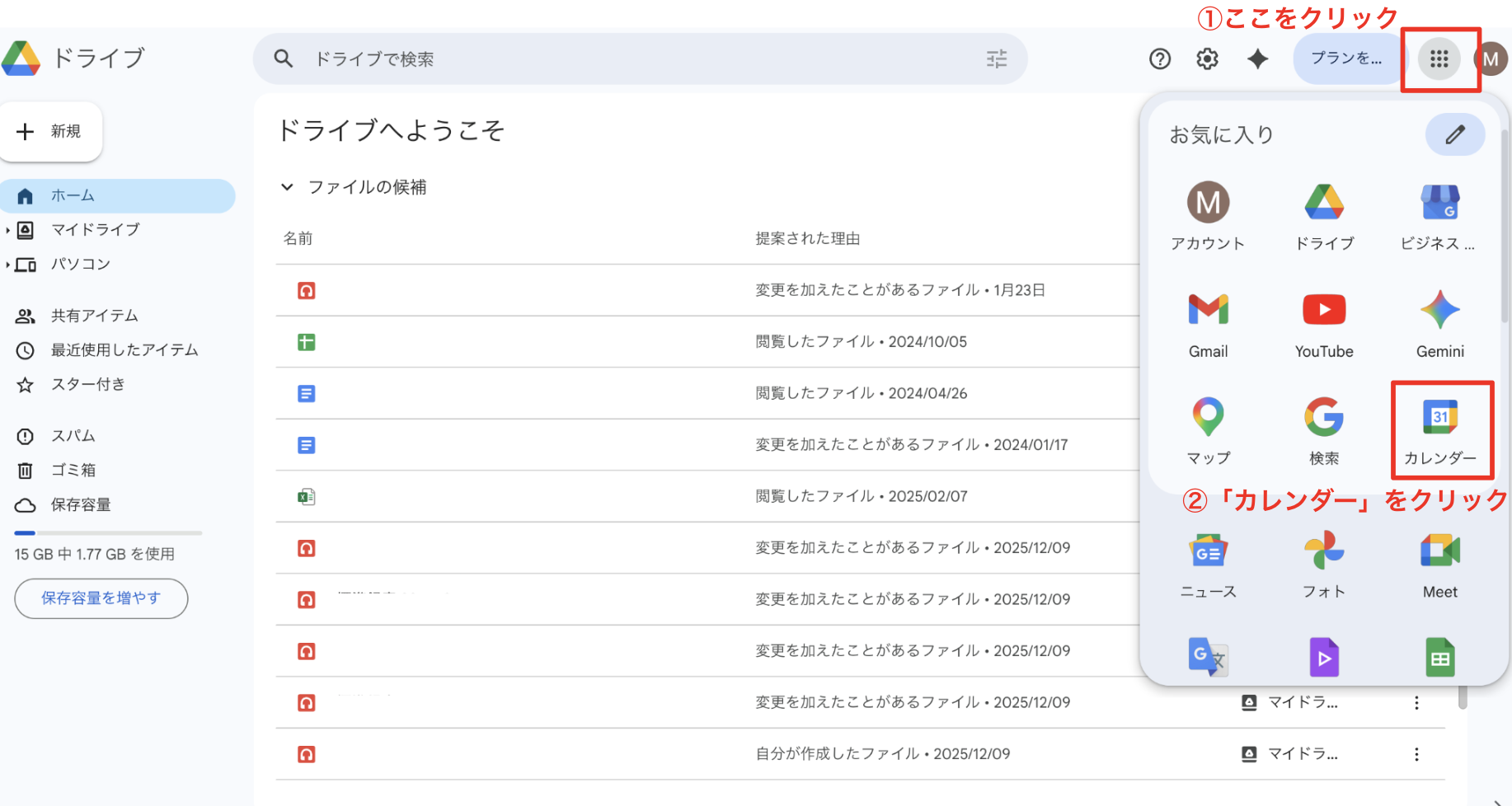Expand the マイドライブ tree arrow
Viewport: 1512px width, 806px height.
7,230
